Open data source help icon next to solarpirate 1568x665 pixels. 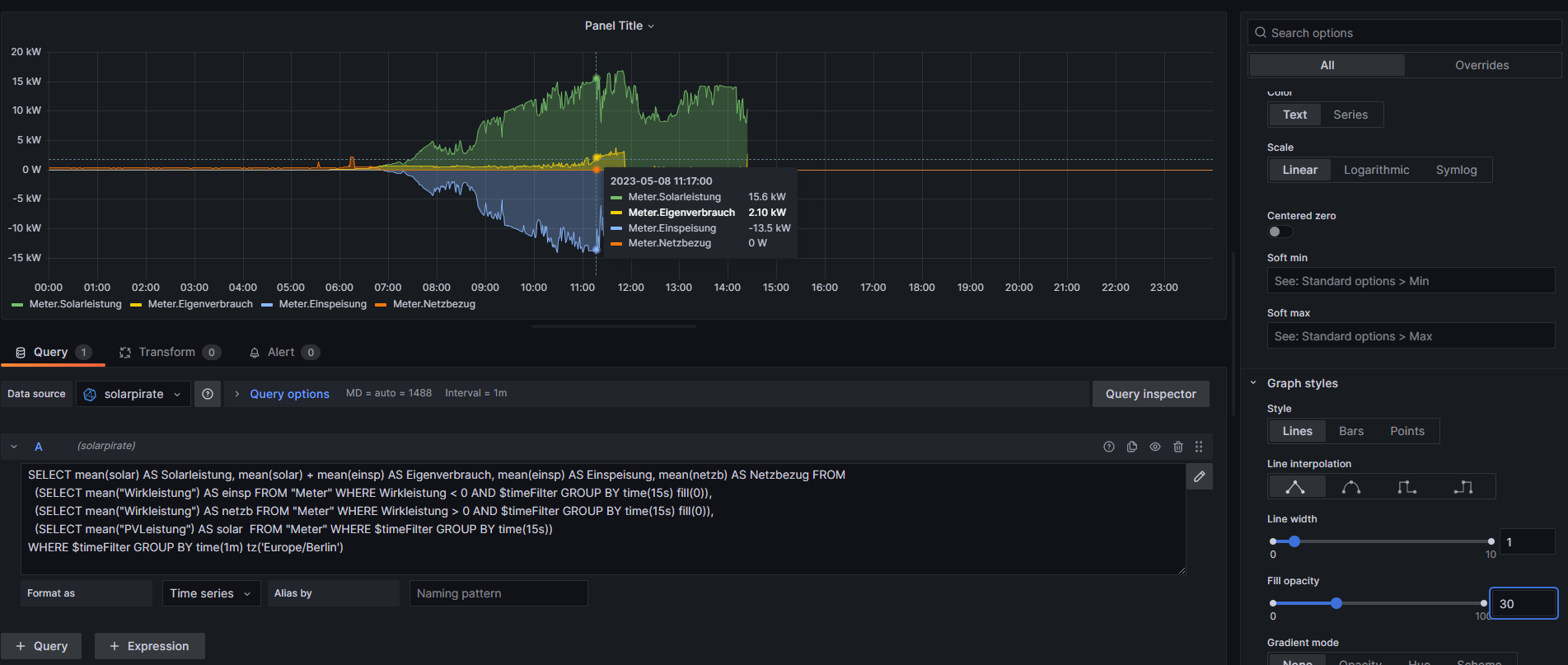(x=208, y=394)
